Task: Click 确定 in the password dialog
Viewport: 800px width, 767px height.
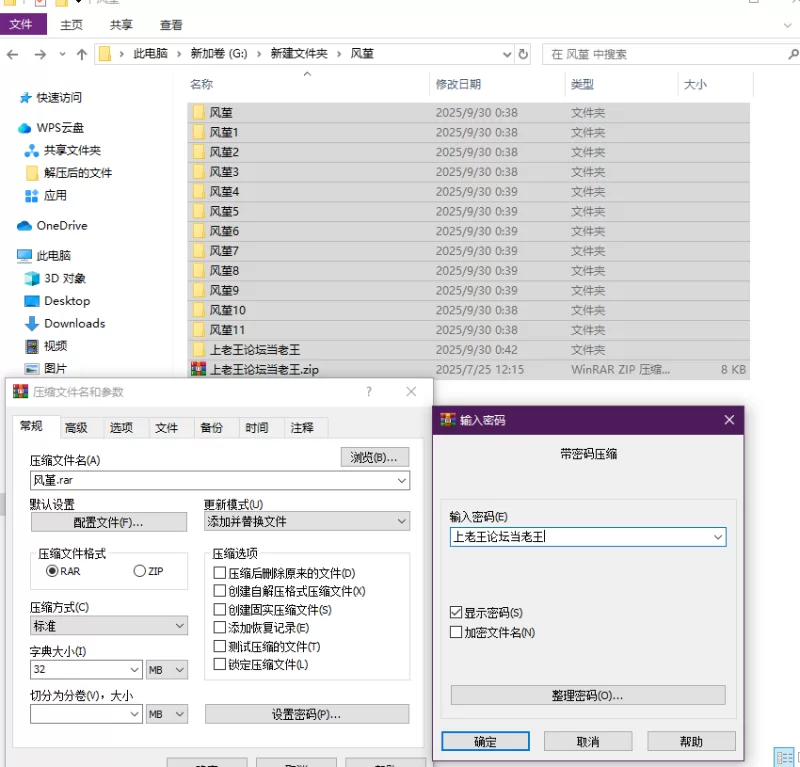Action: pyautogui.click(x=485, y=742)
